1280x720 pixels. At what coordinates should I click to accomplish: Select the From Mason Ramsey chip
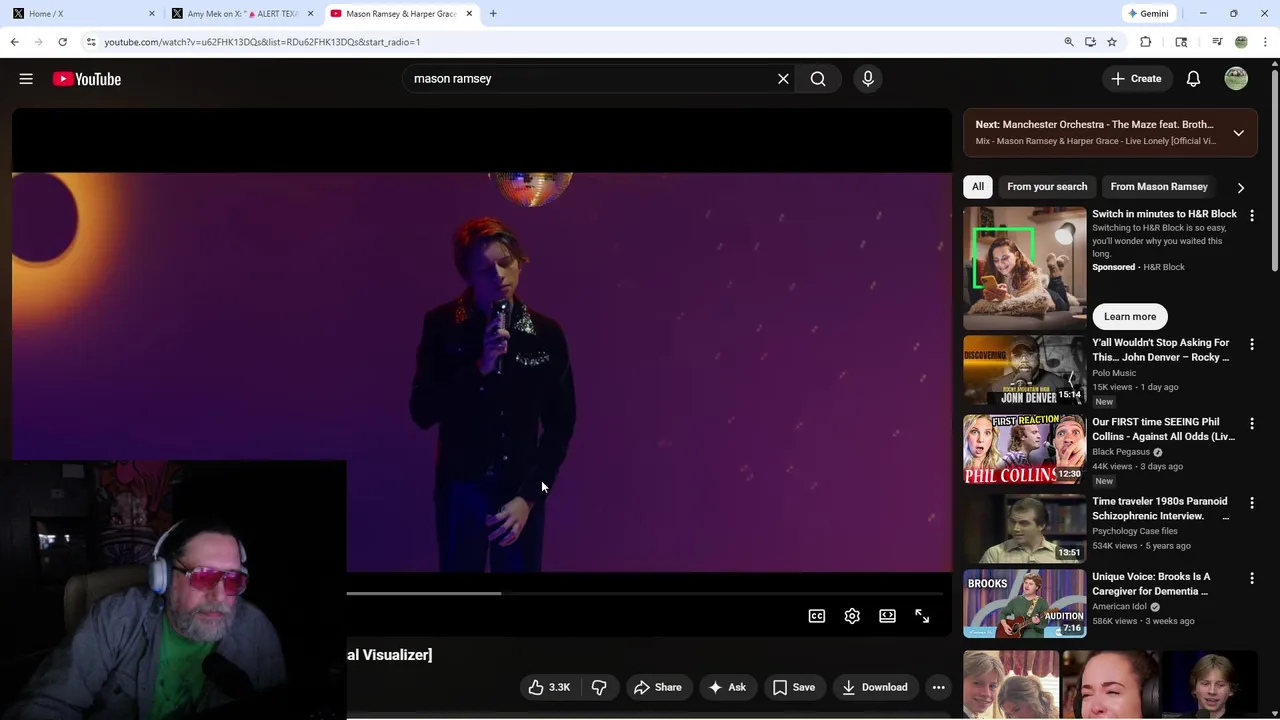click(x=1159, y=187)
